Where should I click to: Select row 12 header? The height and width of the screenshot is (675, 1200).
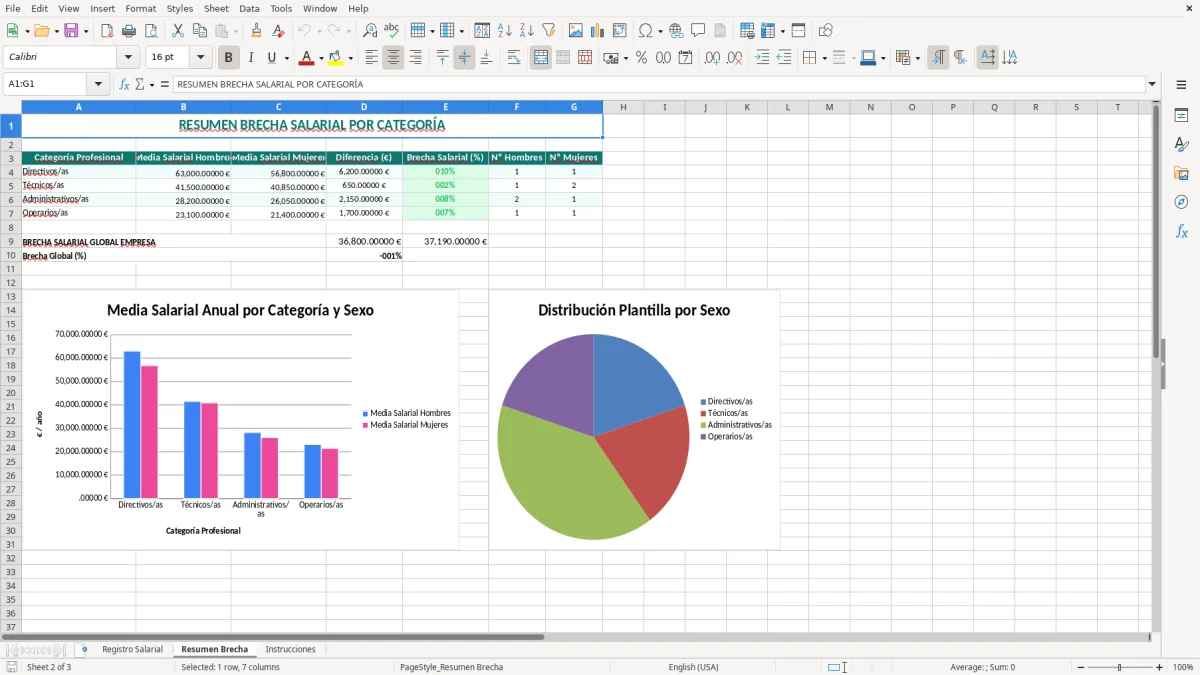11,283
